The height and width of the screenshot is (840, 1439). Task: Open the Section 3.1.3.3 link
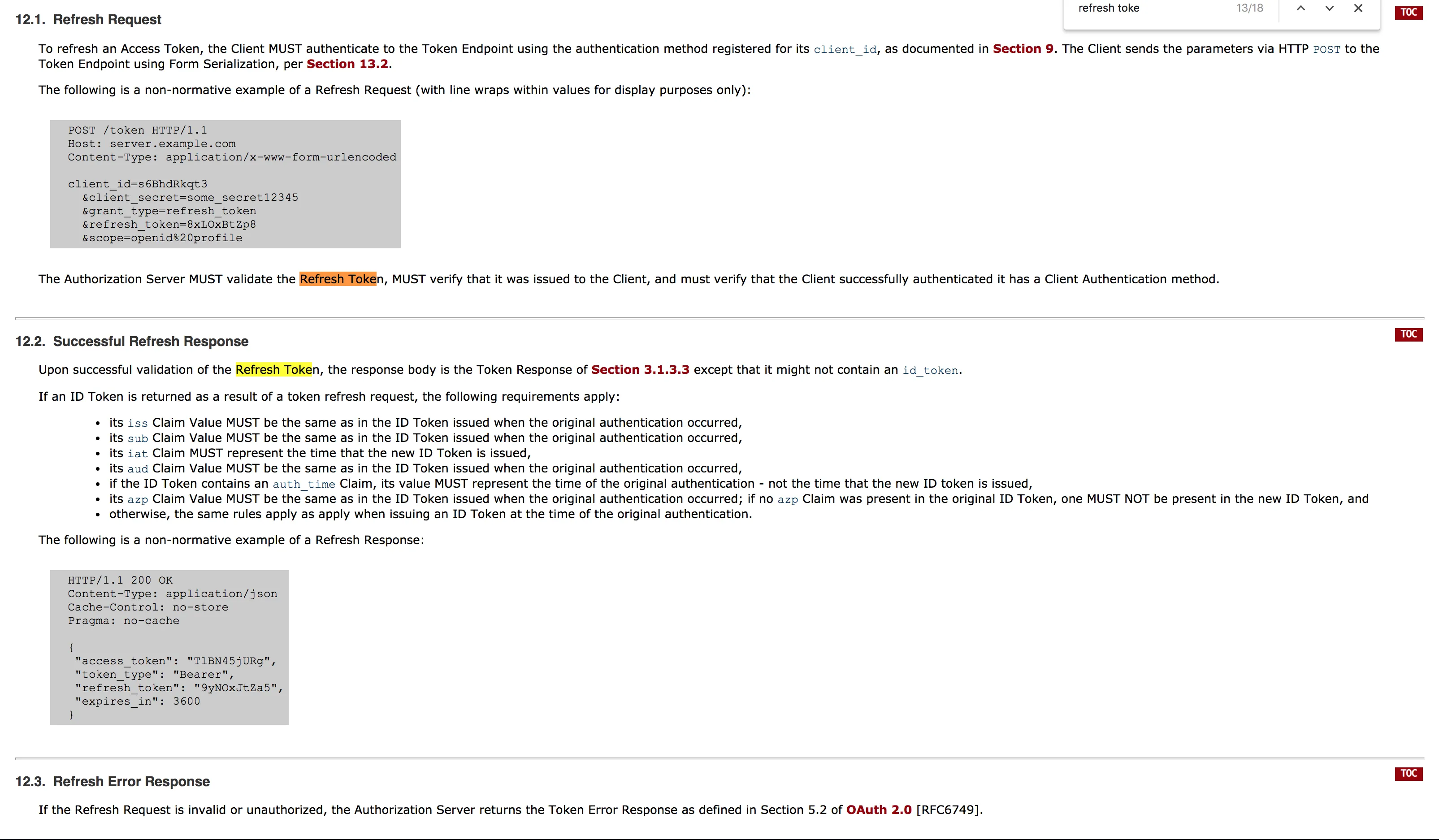tap(640, 369)
